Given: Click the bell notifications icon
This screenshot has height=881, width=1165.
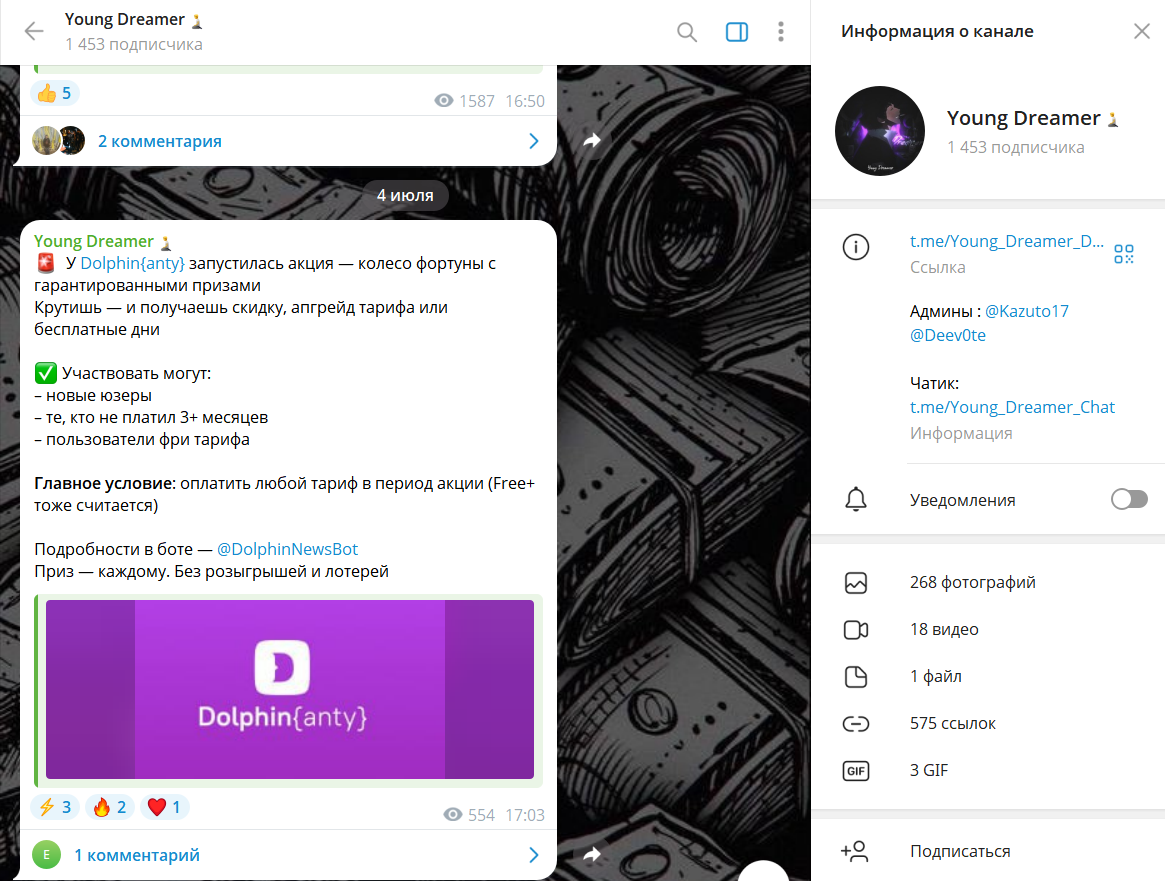Looking at the screenshot, I should (x=856, y=499).
